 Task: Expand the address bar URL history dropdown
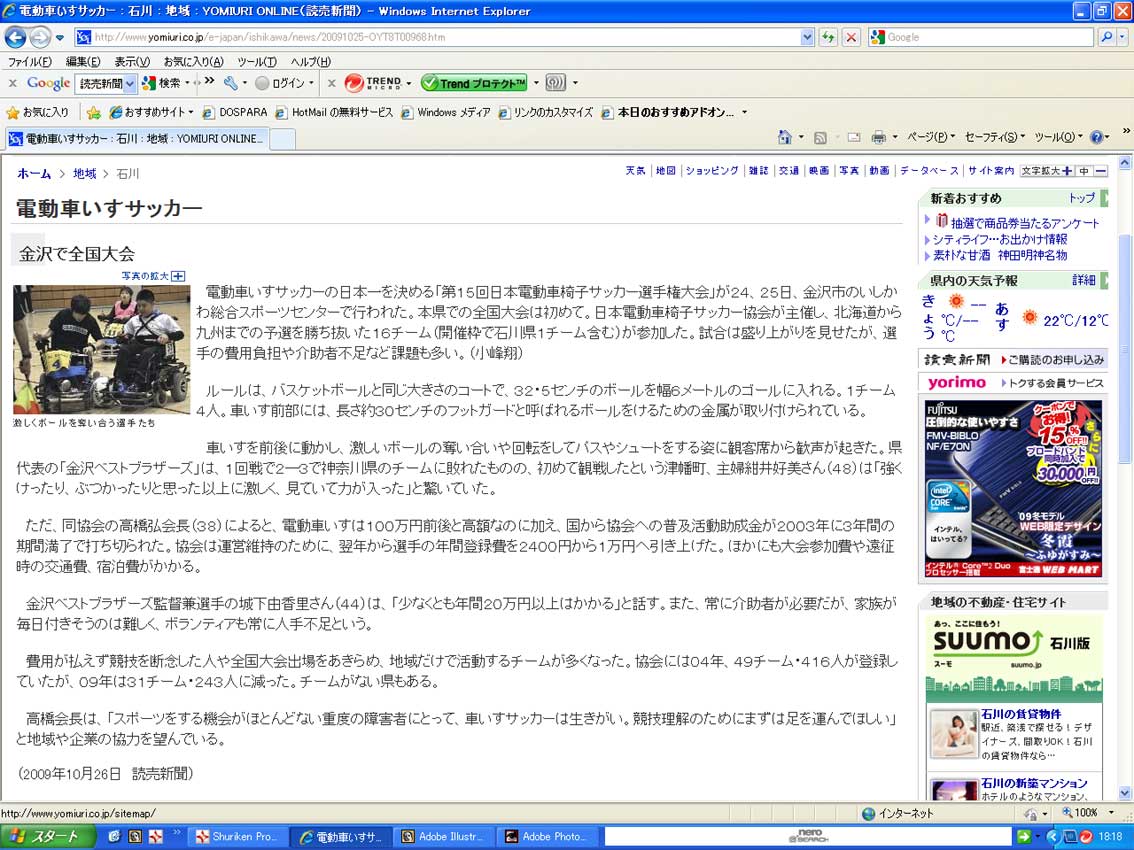tap(807, 37)
